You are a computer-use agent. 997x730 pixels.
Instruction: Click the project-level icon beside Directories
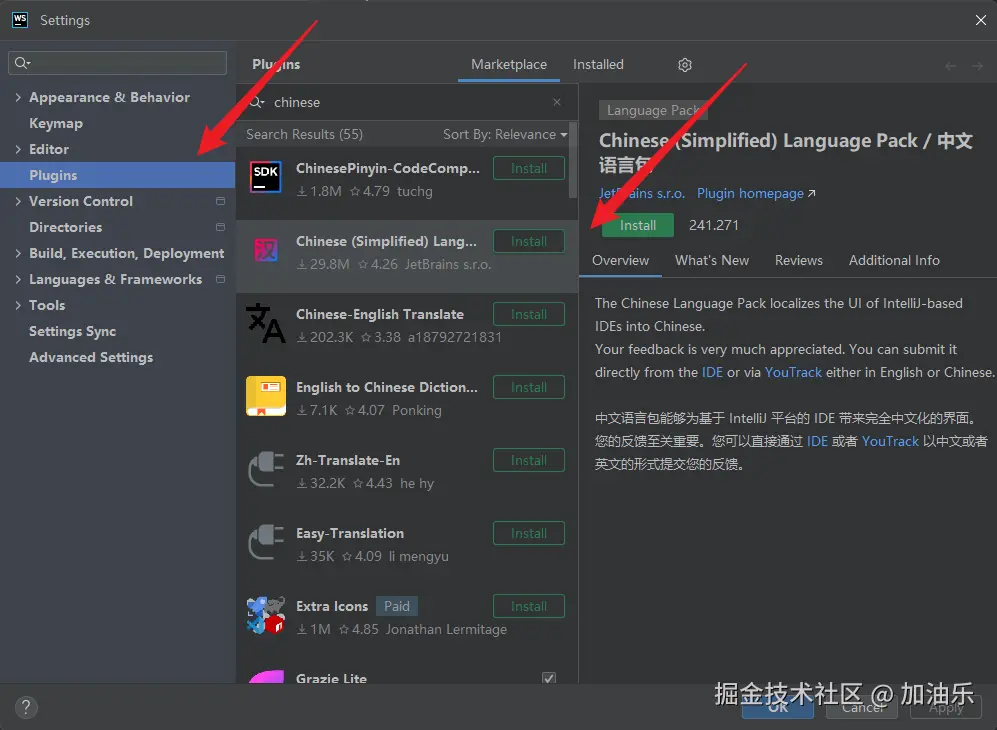[221, 227]
